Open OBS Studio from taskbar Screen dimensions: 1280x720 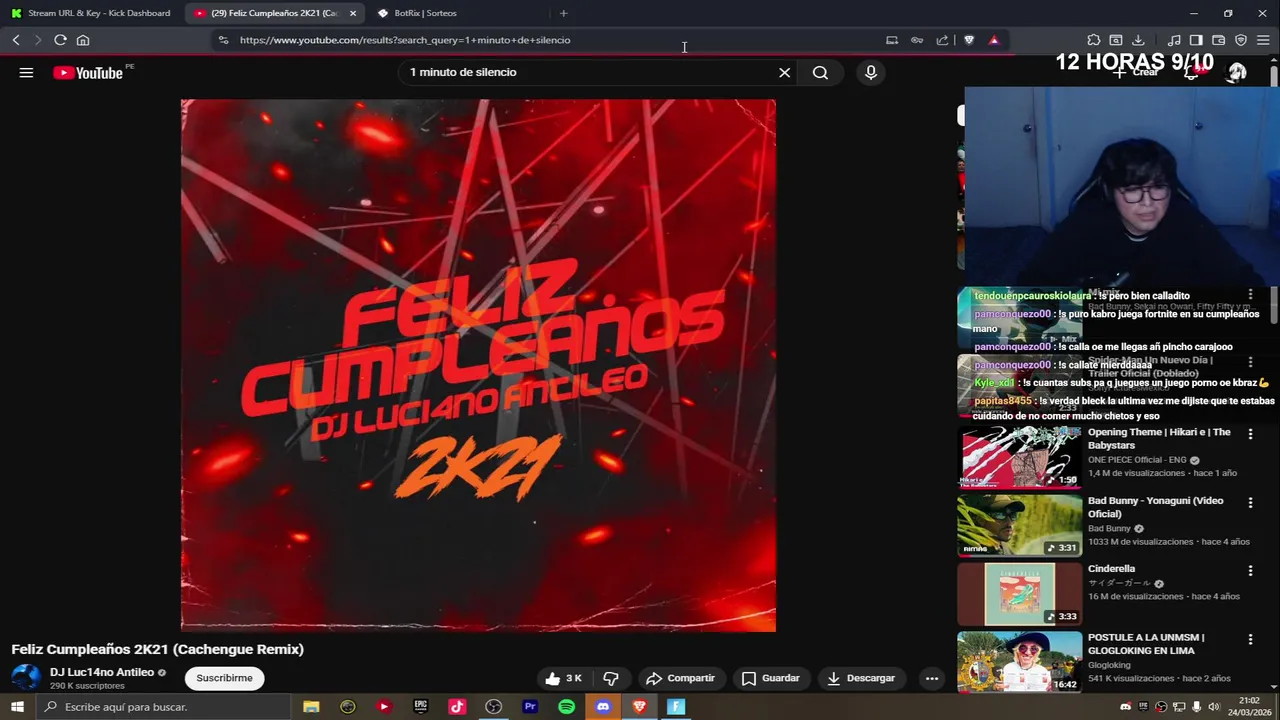[493, 707]
